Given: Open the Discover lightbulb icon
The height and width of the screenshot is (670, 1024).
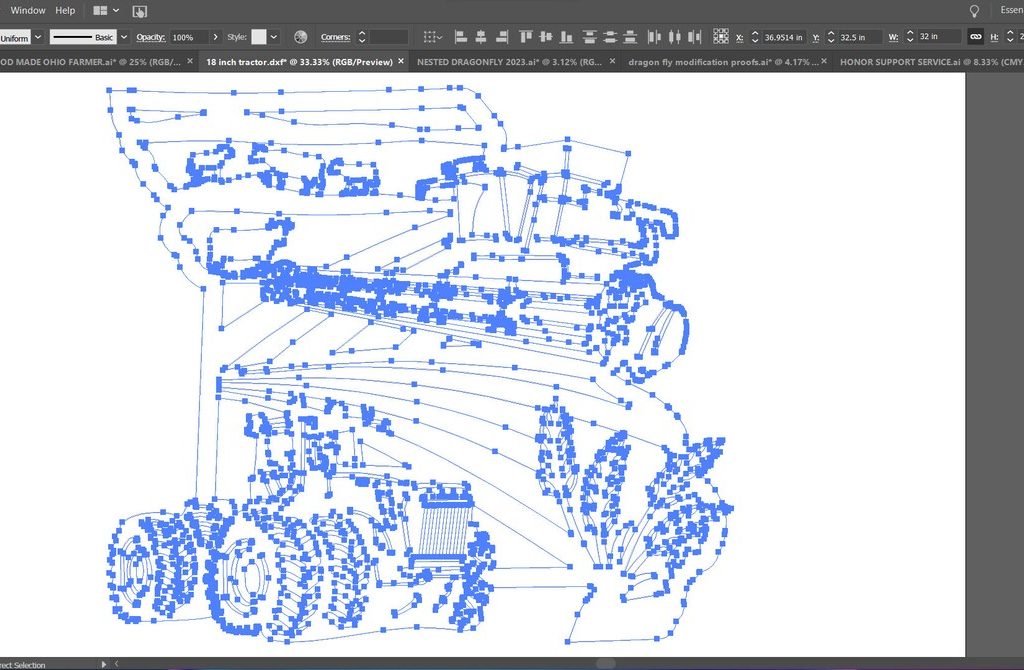Looking at the screenshot, I should (x=974, y=11).
